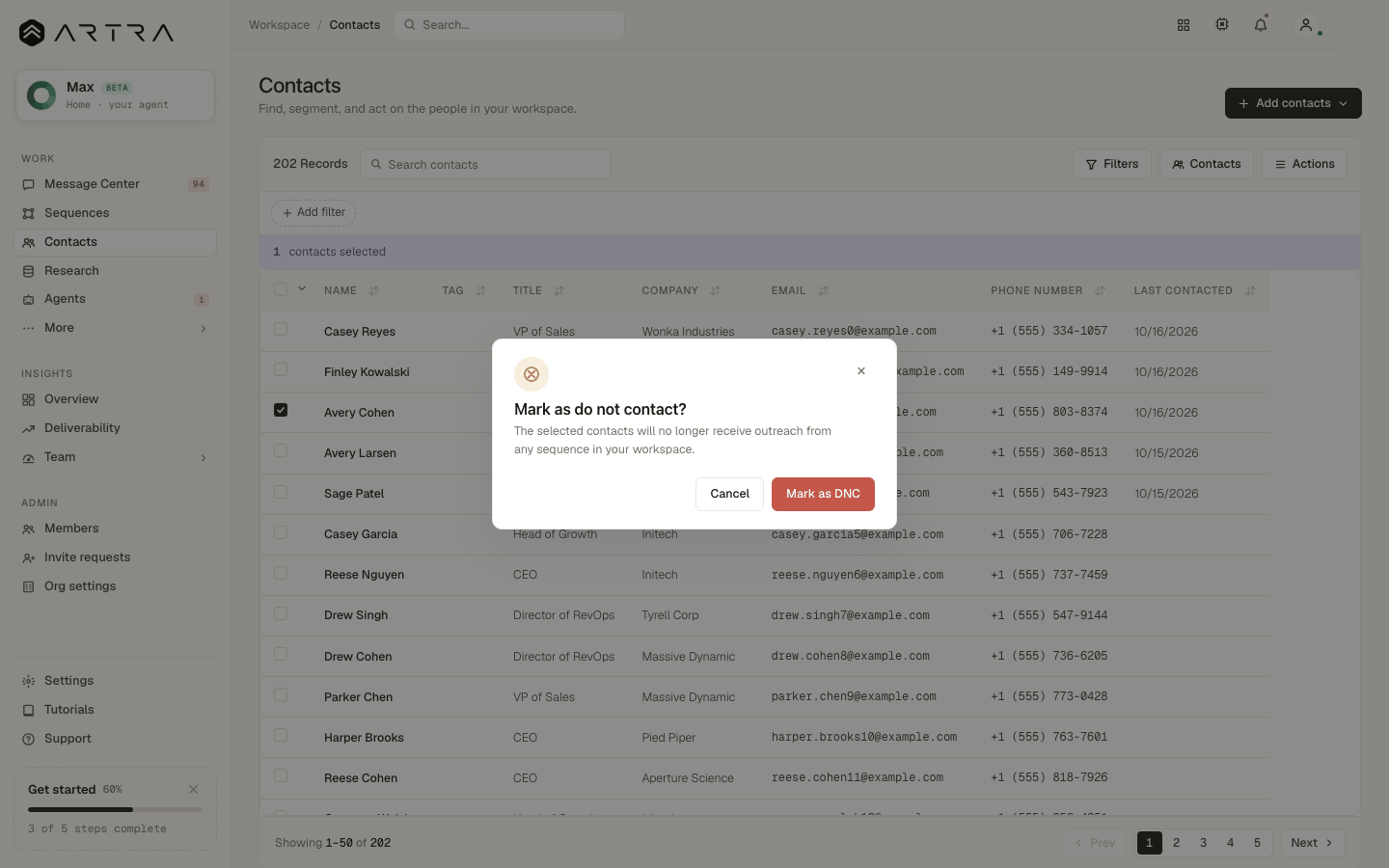Click the Max agent avatar icon
The width and height of the screenshot is (1389, 868).
click(x=41, y=95)
